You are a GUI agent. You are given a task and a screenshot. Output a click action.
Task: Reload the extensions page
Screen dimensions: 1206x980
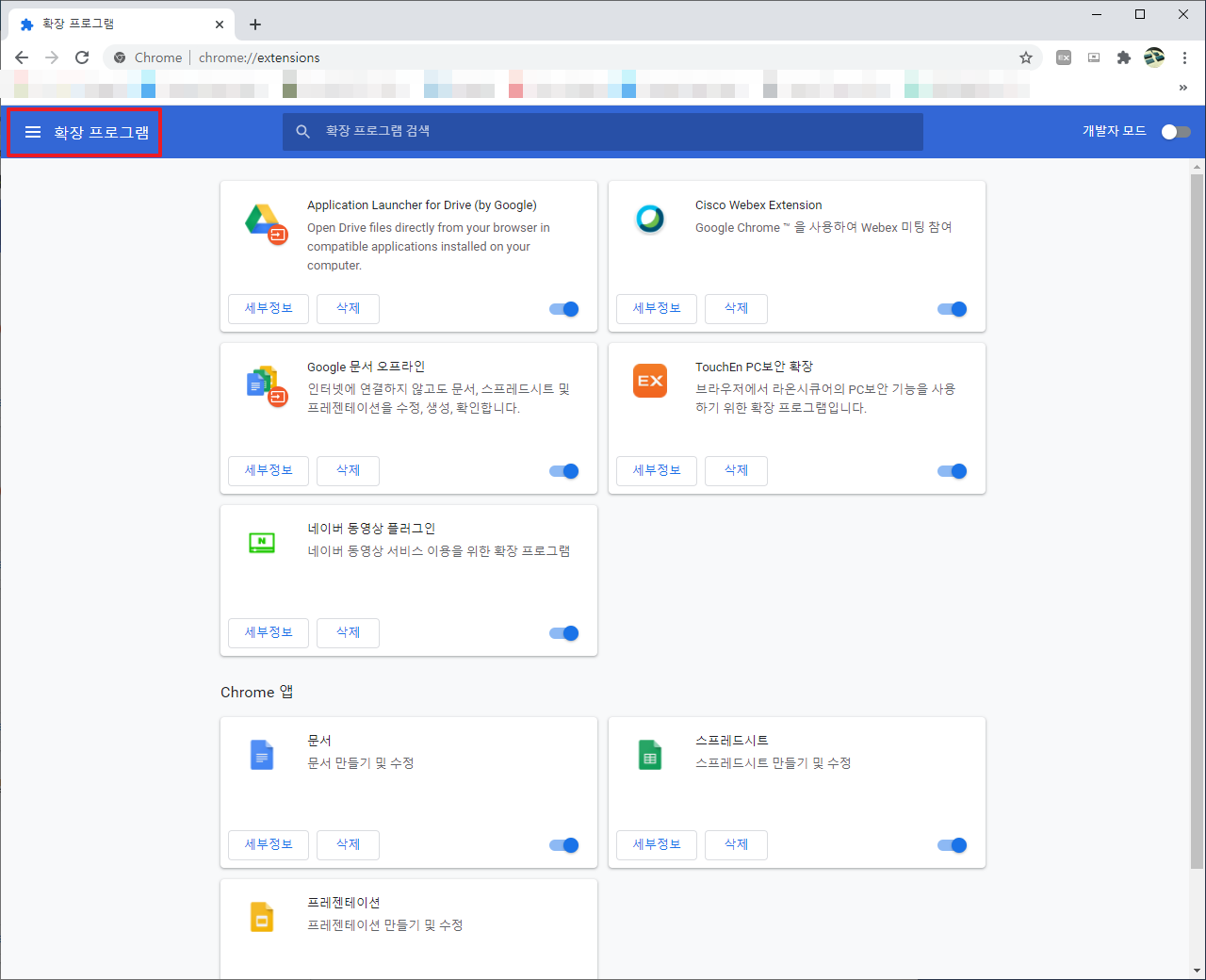coord(82,57)
